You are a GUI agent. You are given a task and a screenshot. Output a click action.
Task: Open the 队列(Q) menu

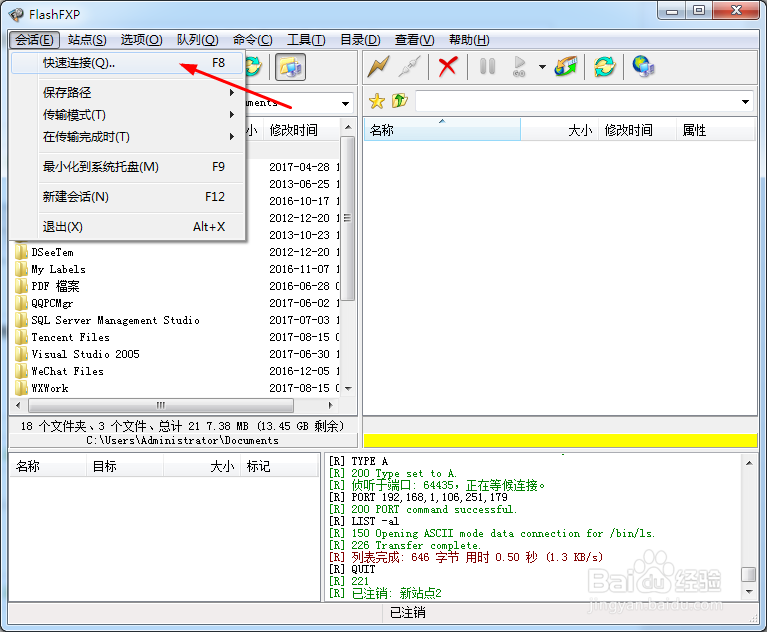pos(198,40)
